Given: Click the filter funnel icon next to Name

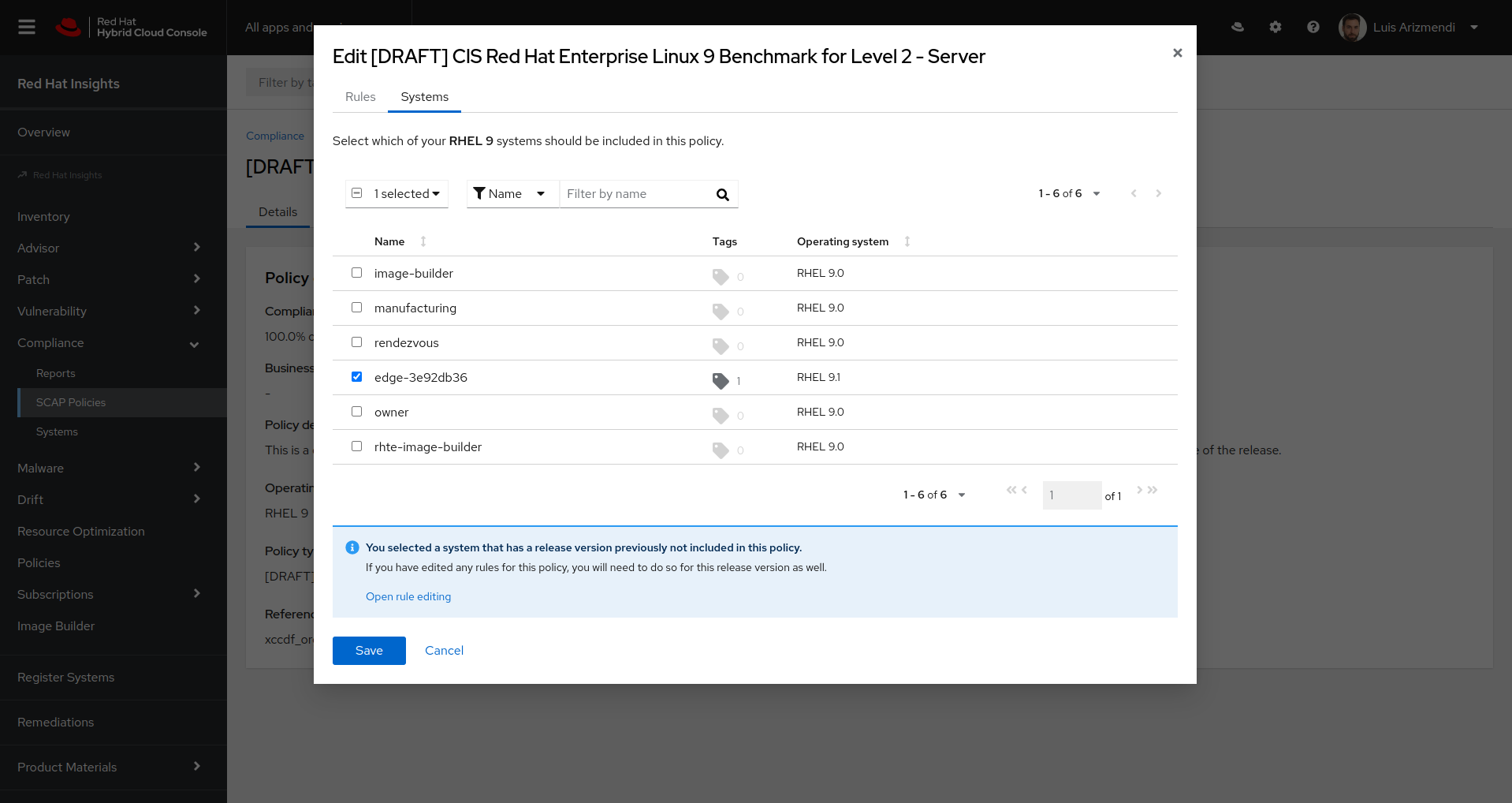Looking at the screenshot, I should click(x=479, y=193).
